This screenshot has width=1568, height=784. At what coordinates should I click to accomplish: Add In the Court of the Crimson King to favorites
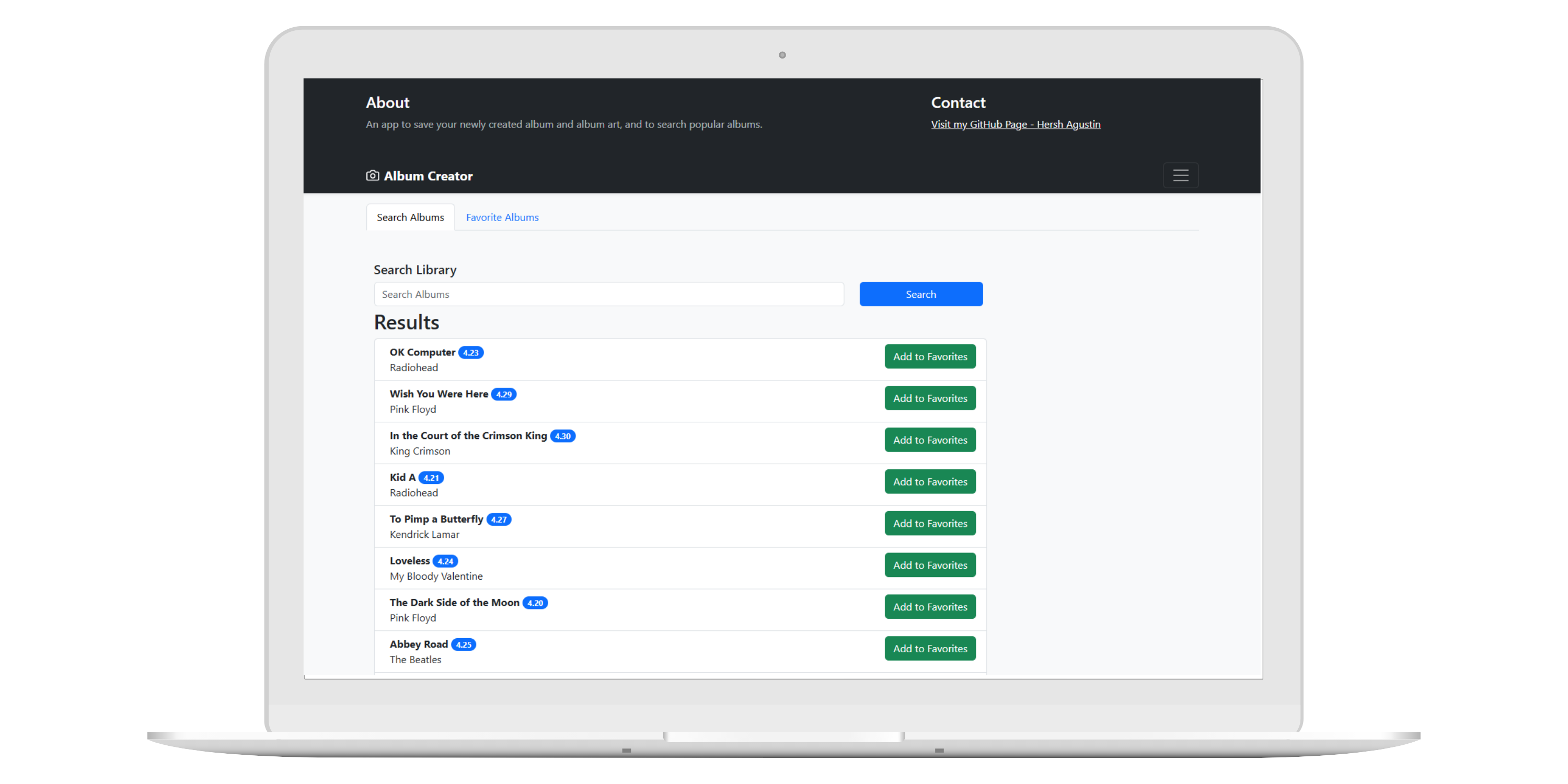929,440
